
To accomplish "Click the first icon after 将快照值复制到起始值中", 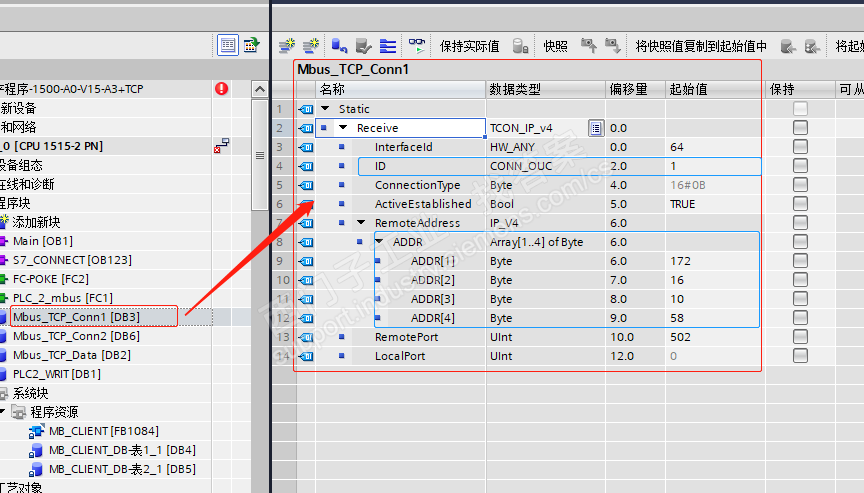I will (x=788, y=46).
